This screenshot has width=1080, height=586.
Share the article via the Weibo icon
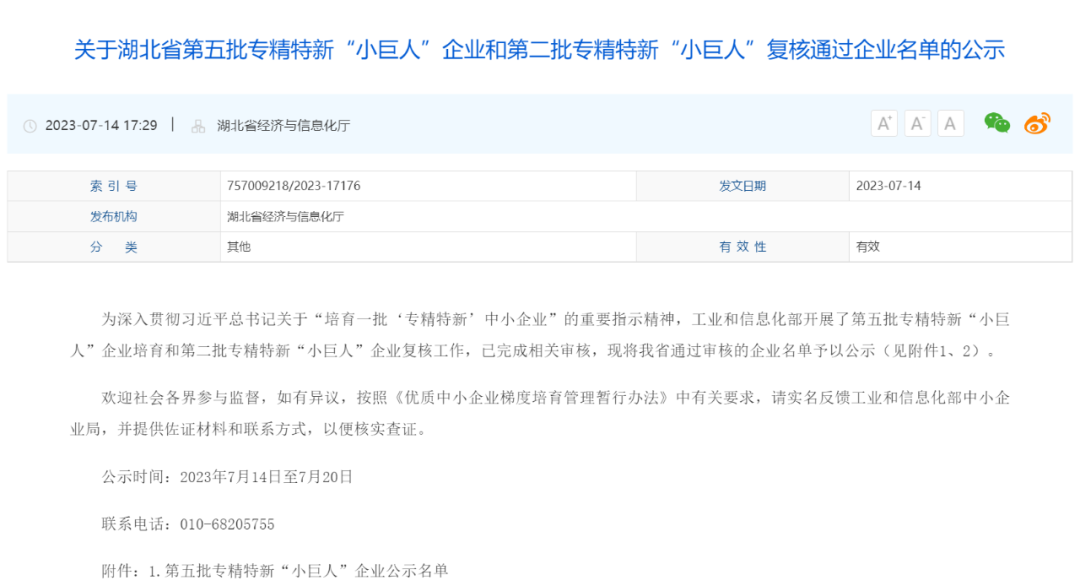(x=1037, y=122)
